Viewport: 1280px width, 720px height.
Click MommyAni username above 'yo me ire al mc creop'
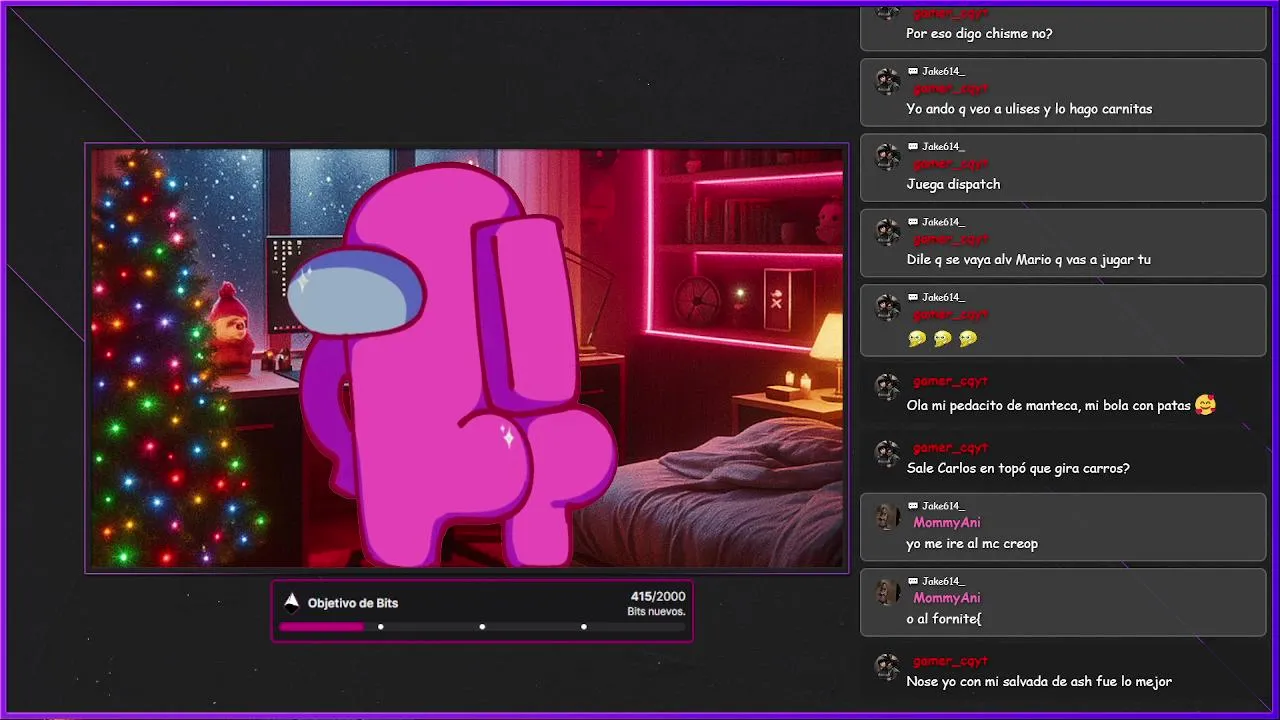947,522
